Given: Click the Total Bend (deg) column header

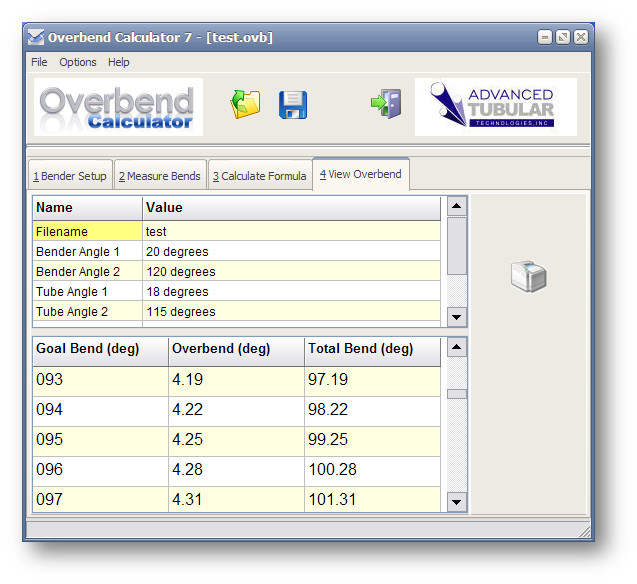Looking at the screenshot, I should (373, 351).
